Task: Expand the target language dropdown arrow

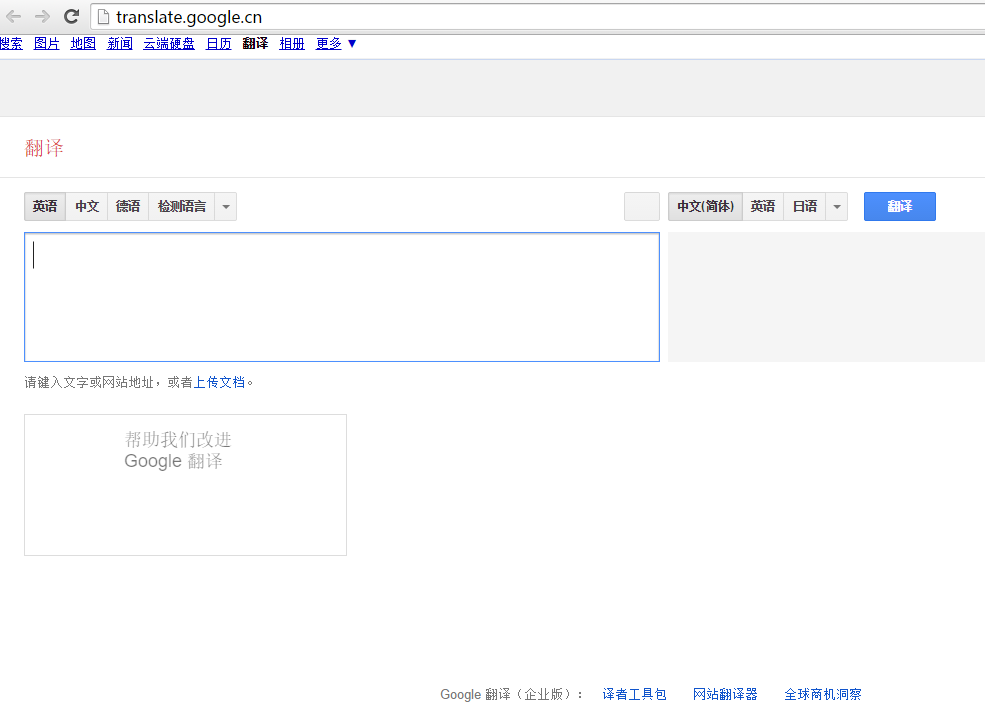Action: point(836,207)
